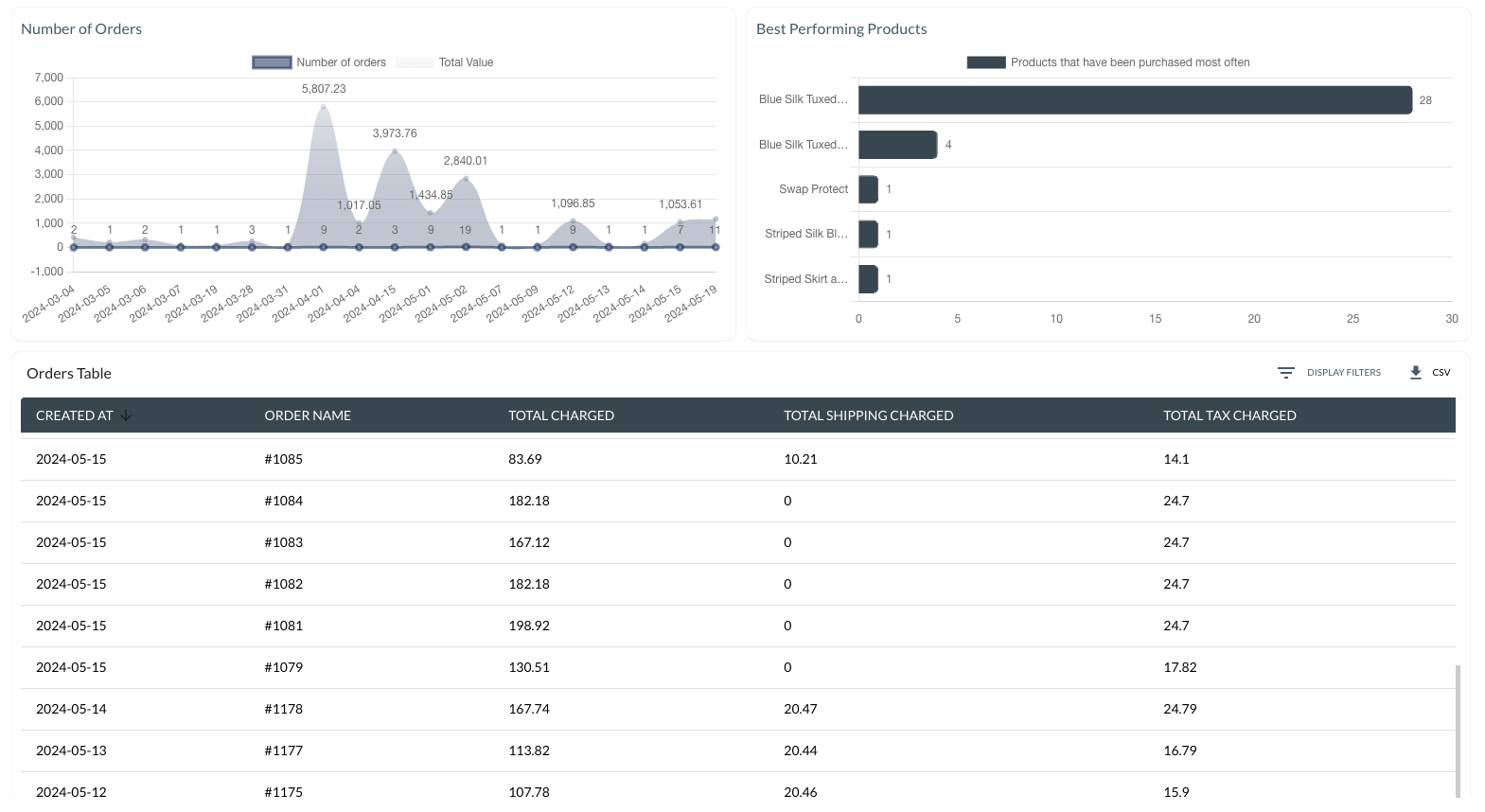
Task: Click the Display Filters icon
Action: click(x=1285, y=373)
